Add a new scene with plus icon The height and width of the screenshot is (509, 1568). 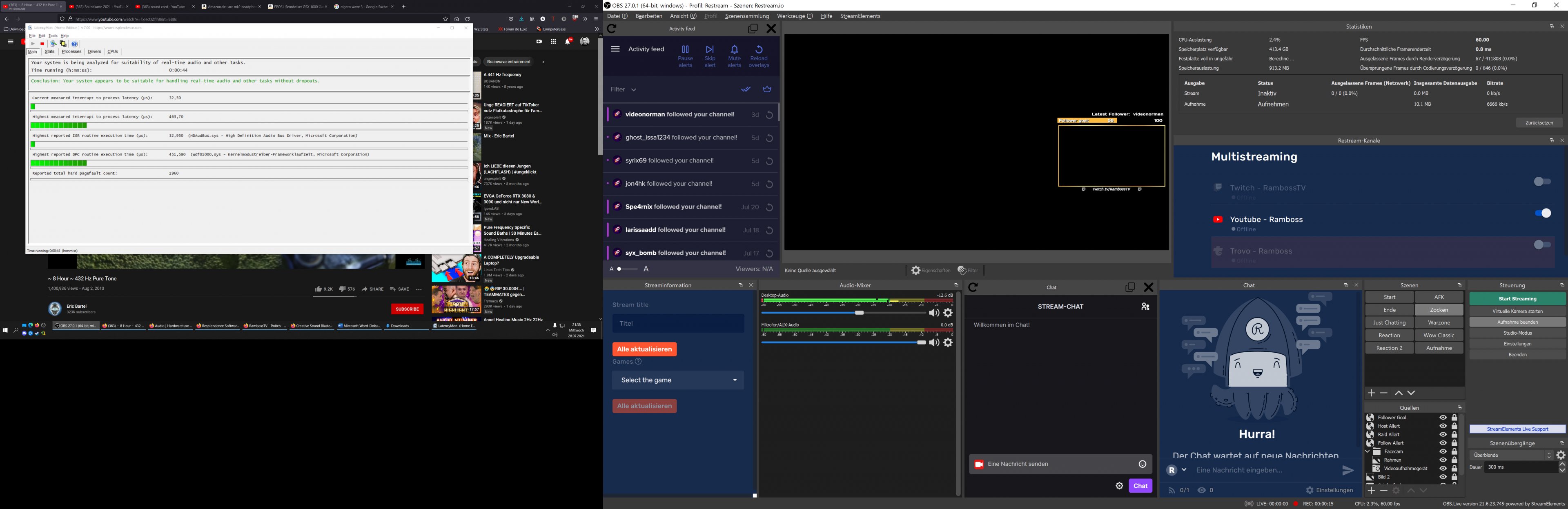pyautogui.click(x=1372, y=393)
